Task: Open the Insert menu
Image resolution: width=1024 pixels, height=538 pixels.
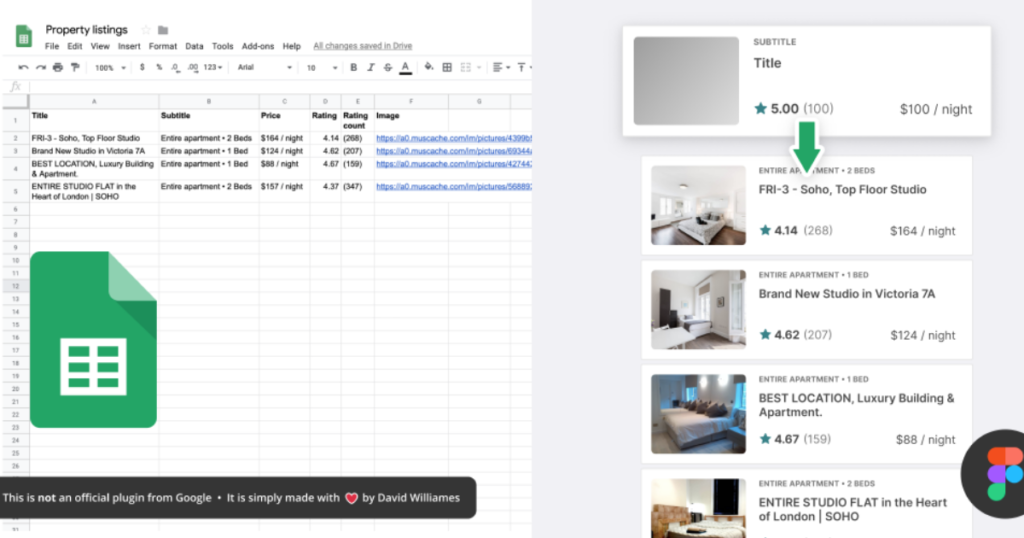Action: 129,46
